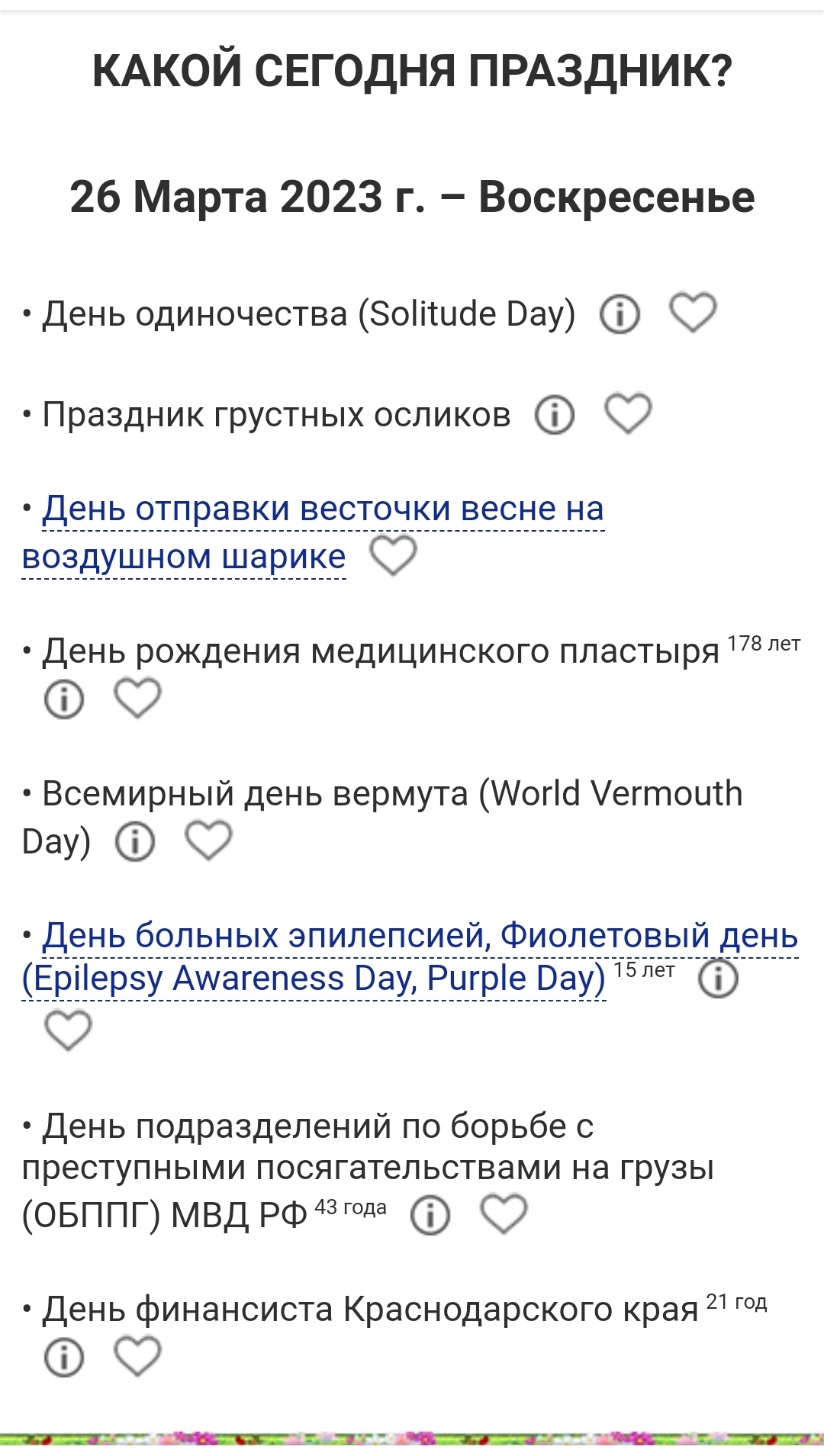Viewport: 824px width, 1456px height.
Task: Click the floral divider strip at bottom
Action: tap(412, 1438)
